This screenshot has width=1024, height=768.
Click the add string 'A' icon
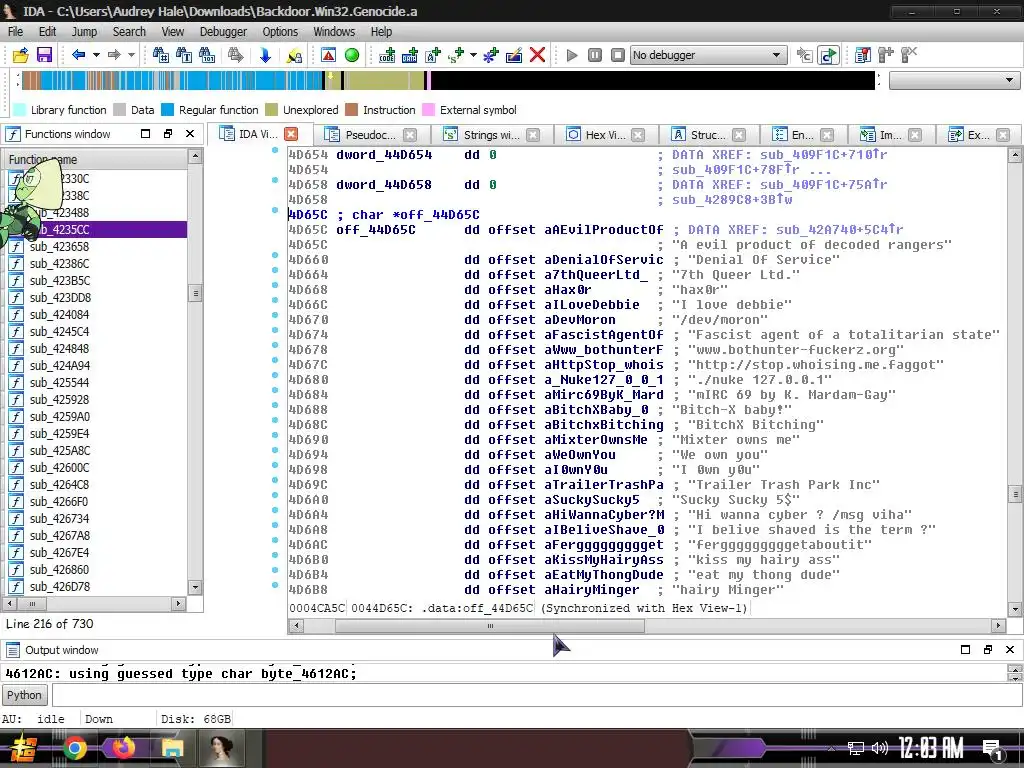(x=433, y=56)
